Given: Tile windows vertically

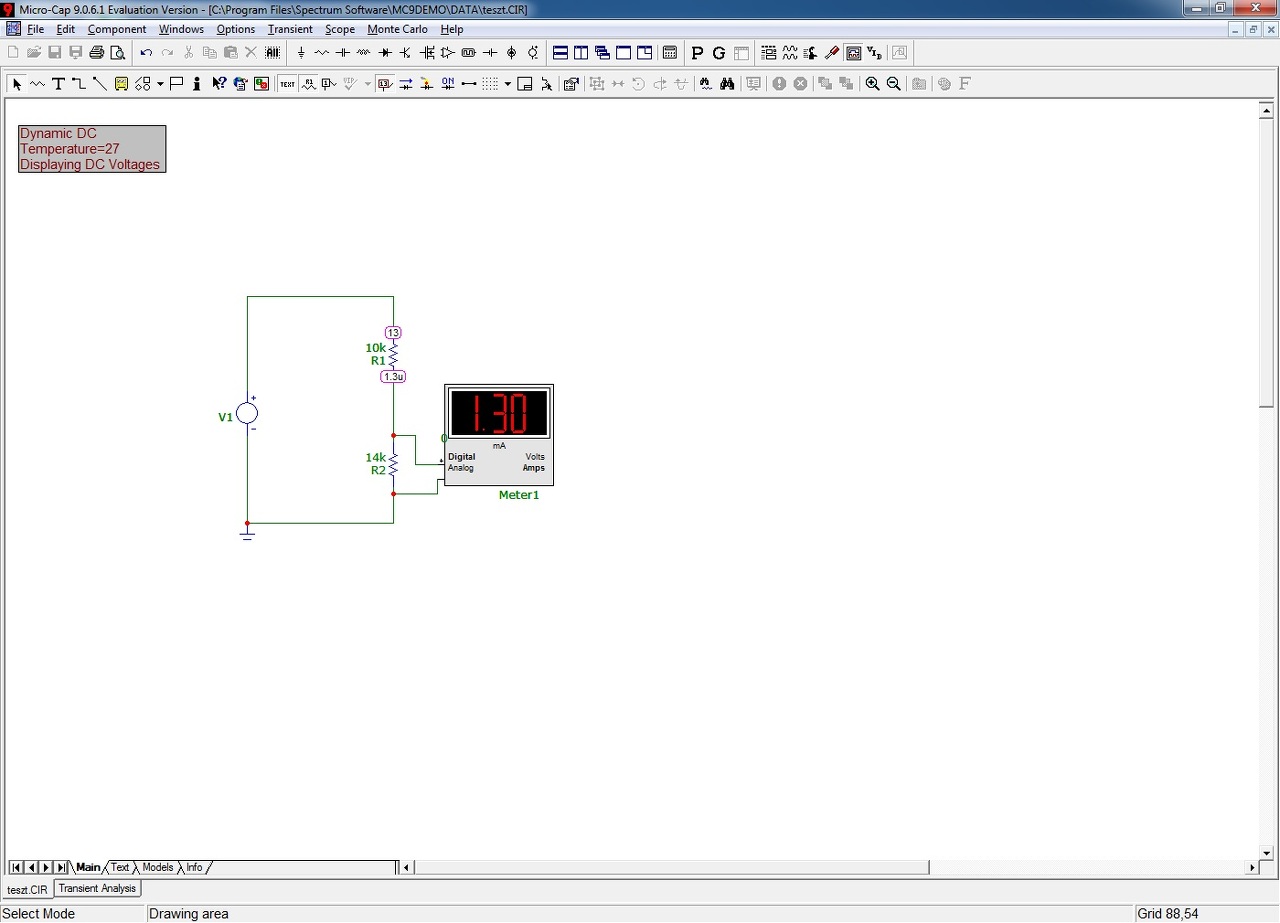Looking at the screenshot, I should pos(581,53).
